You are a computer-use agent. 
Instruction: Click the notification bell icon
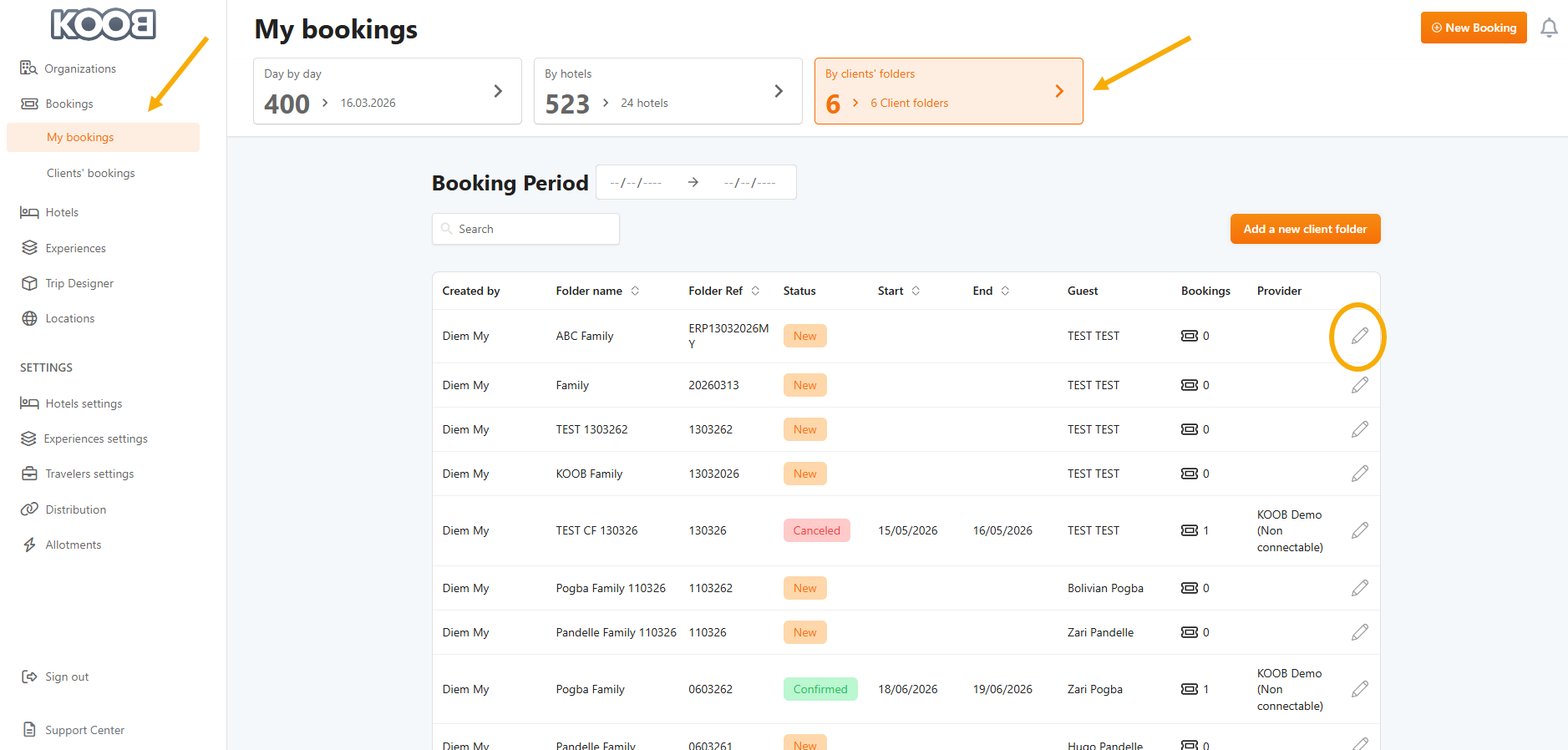(1549, 28)
